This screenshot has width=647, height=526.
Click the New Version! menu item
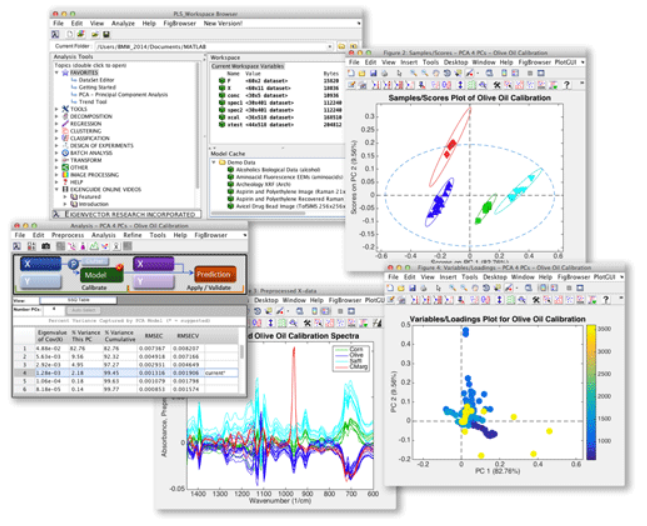[x=223, y=24]
